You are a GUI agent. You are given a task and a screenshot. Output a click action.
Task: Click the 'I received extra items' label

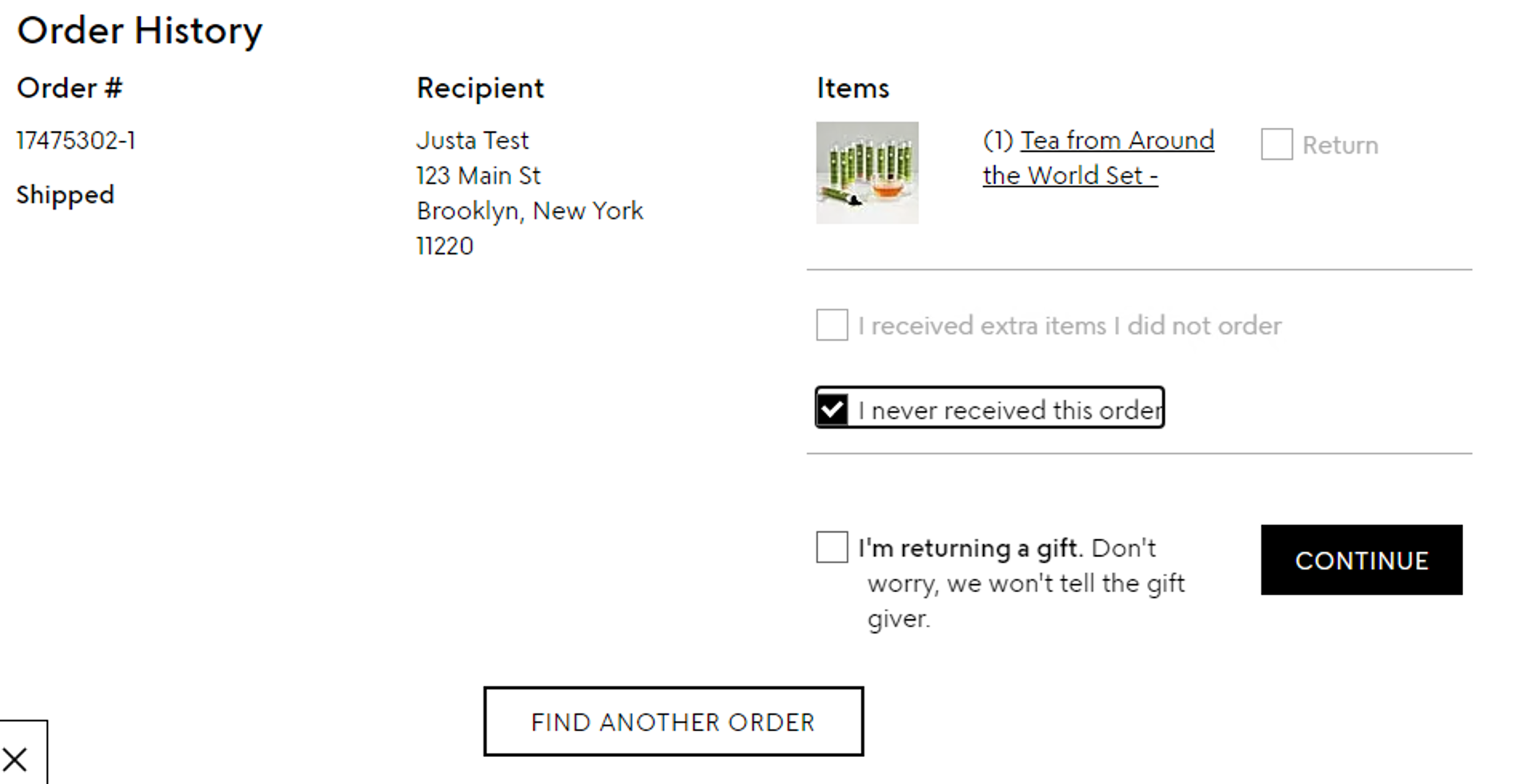point(1069,326)
